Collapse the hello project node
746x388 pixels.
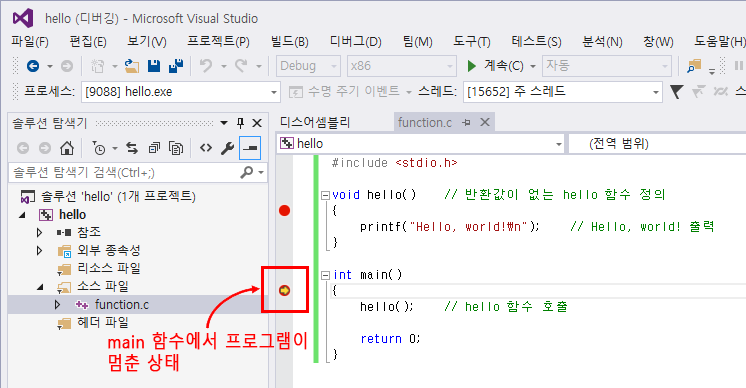pyautogui.click(x=22, y=215)
